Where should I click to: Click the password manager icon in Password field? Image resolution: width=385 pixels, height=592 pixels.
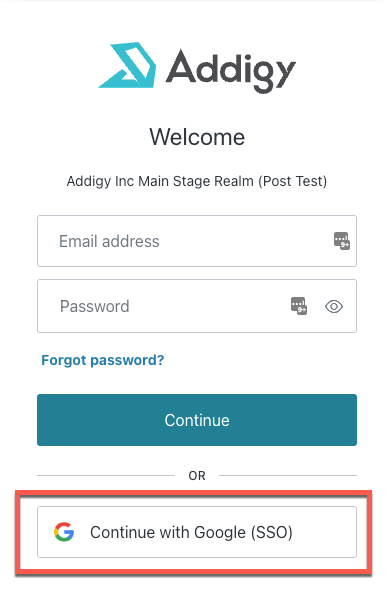299,306
